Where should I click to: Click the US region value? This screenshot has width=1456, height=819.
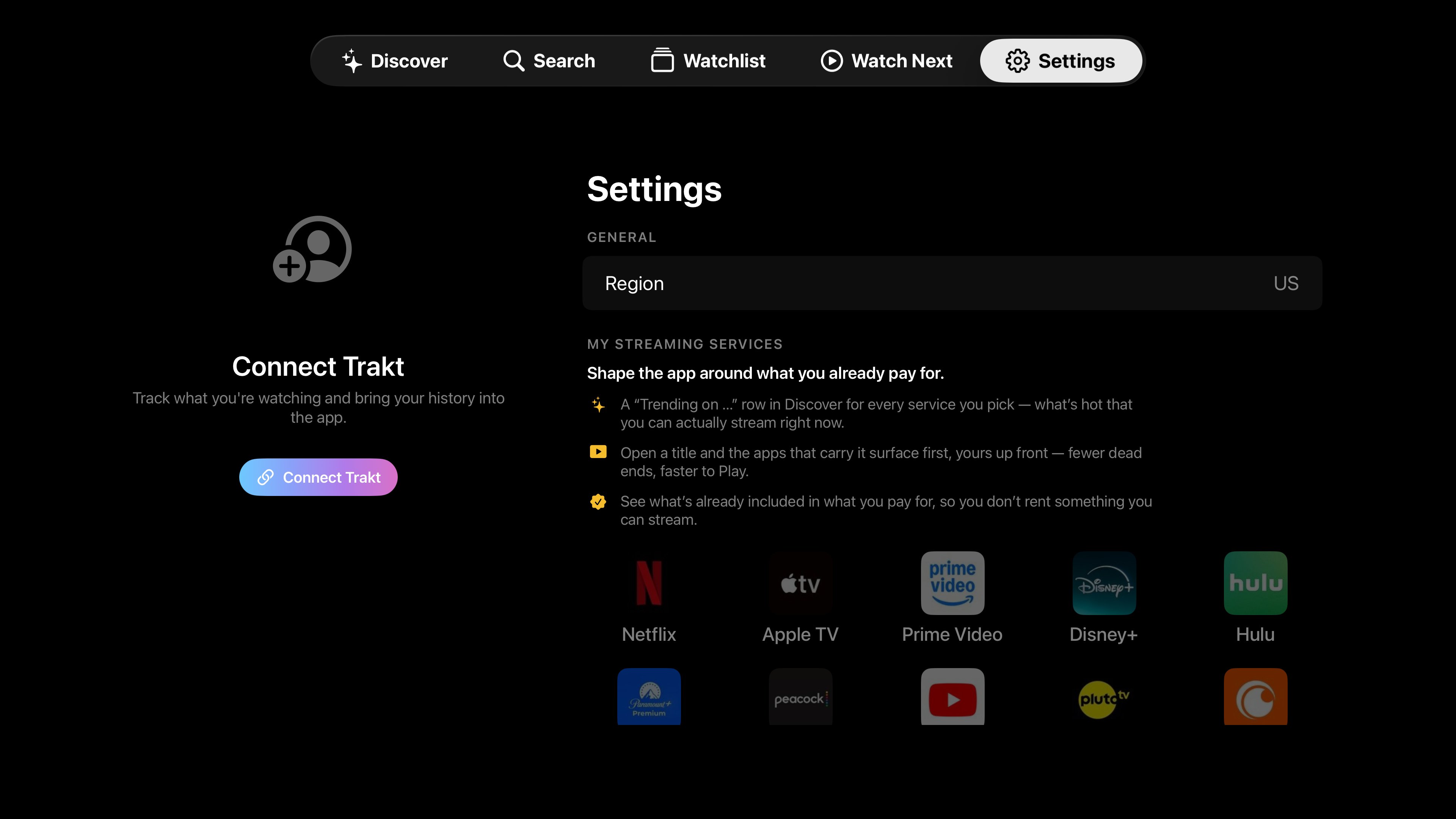tap(1286, 283)
